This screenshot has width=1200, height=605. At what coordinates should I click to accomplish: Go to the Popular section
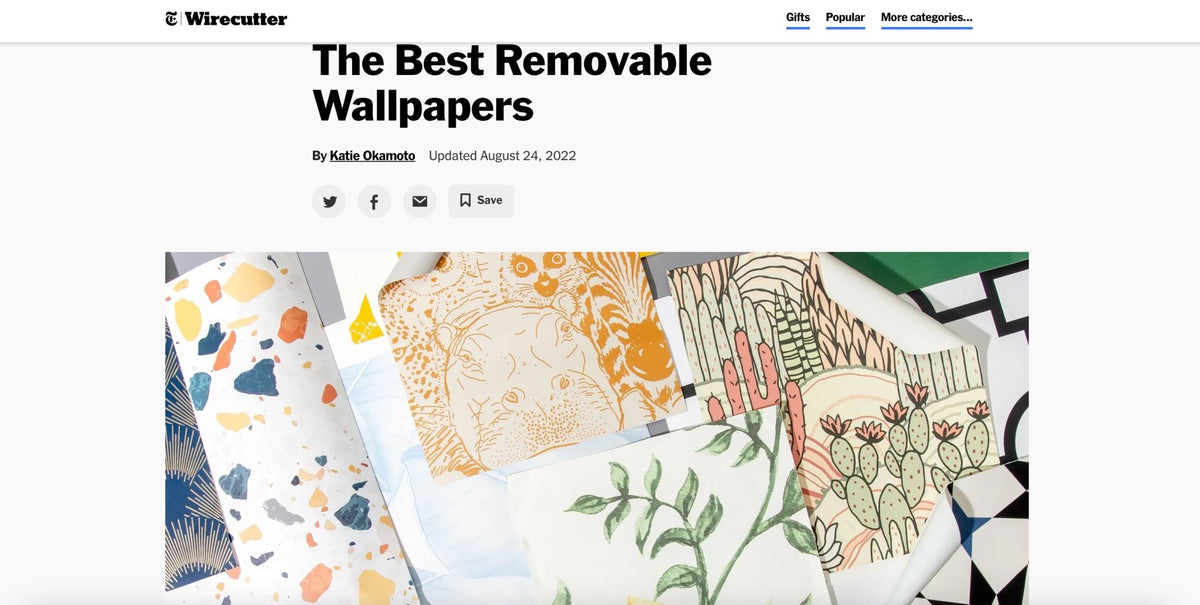click(x=845, y=18)
